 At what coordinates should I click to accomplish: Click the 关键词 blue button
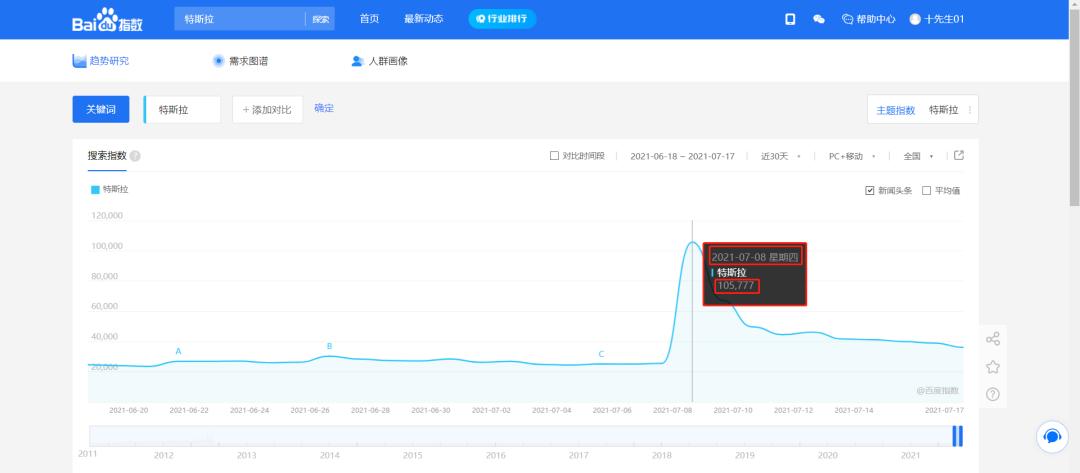point(101,109)
